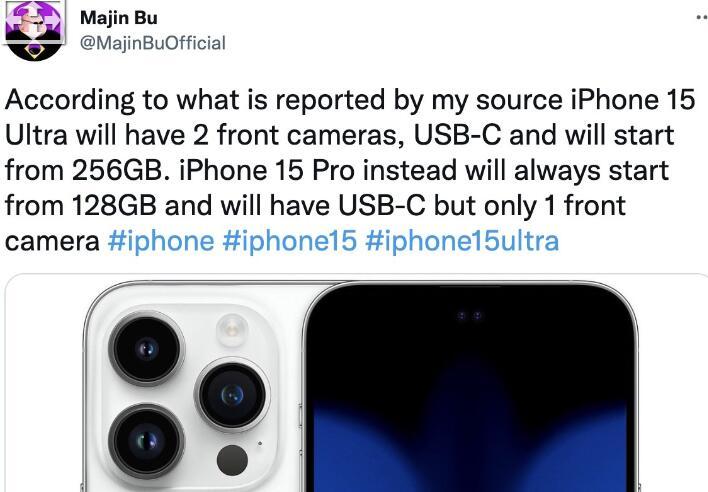Open Majin Bu's profile avatar

[33, 30]
